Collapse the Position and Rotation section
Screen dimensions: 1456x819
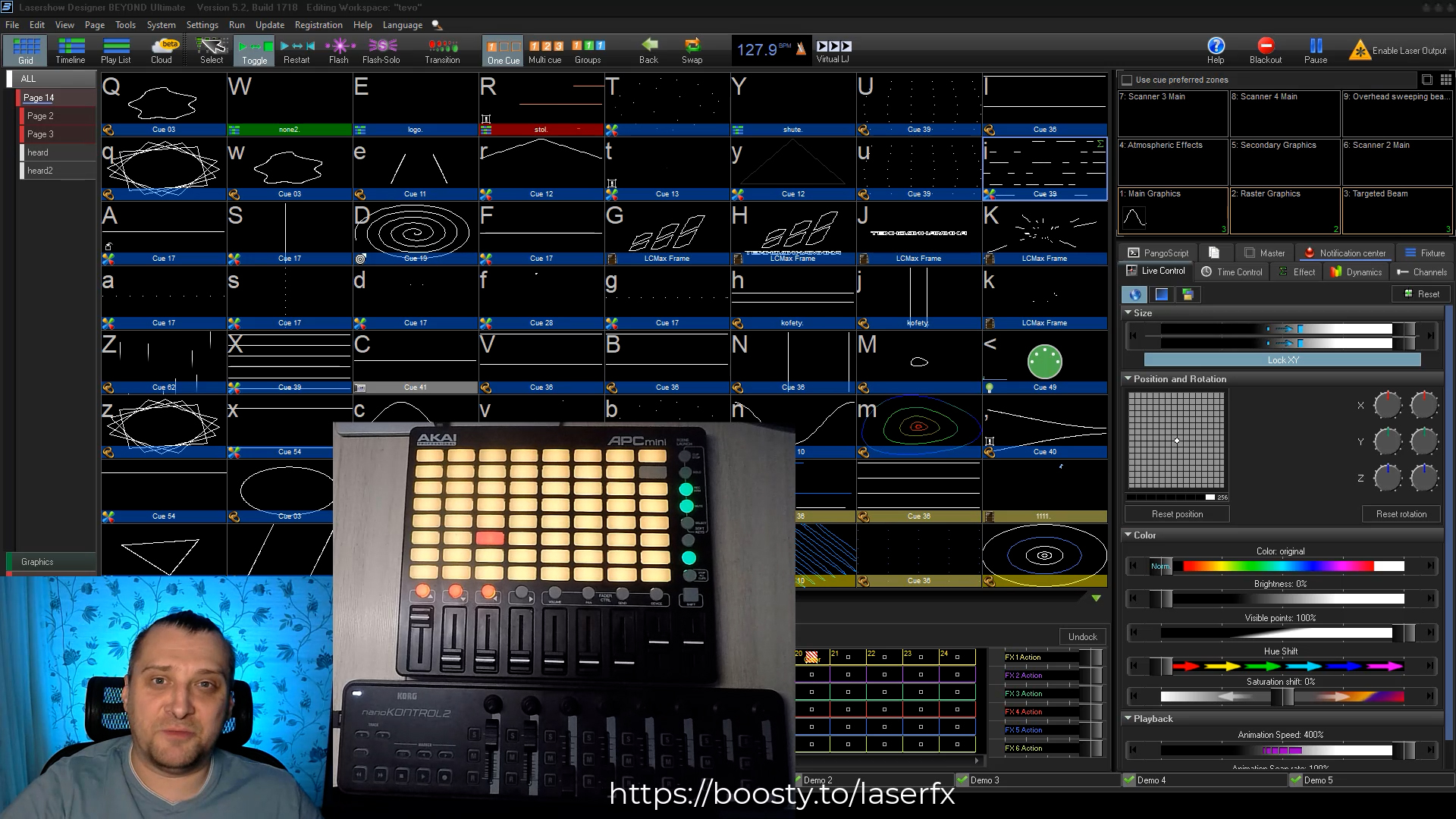click(1128, 378)
